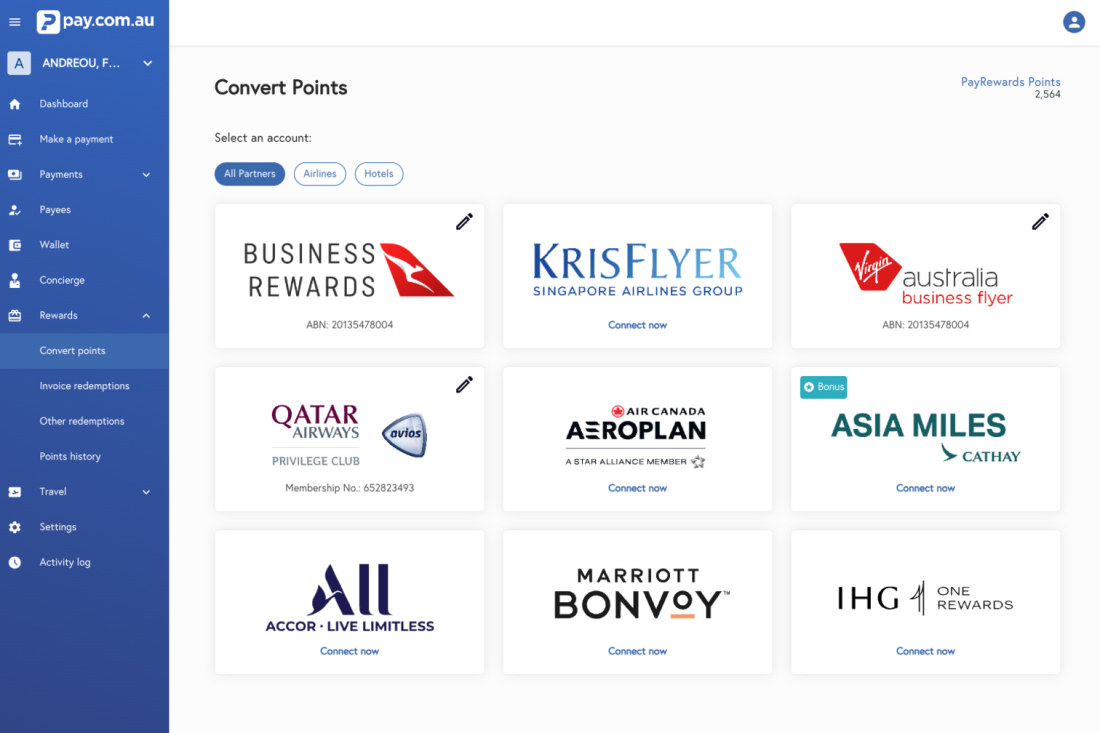Click the Activity log clock icon
This screenshot has height=733, width=1100.
pos(15,562)
